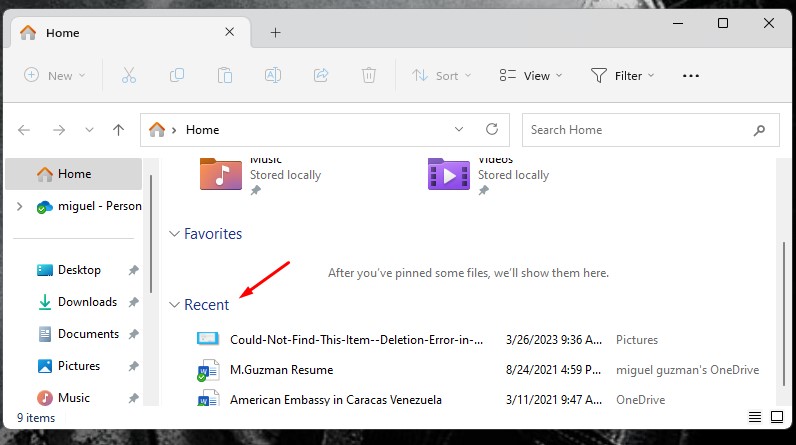The height and width of the screenshot is (445, 796).
Task: Click the Cut scissors icon
Action: (x=129, y=76)
